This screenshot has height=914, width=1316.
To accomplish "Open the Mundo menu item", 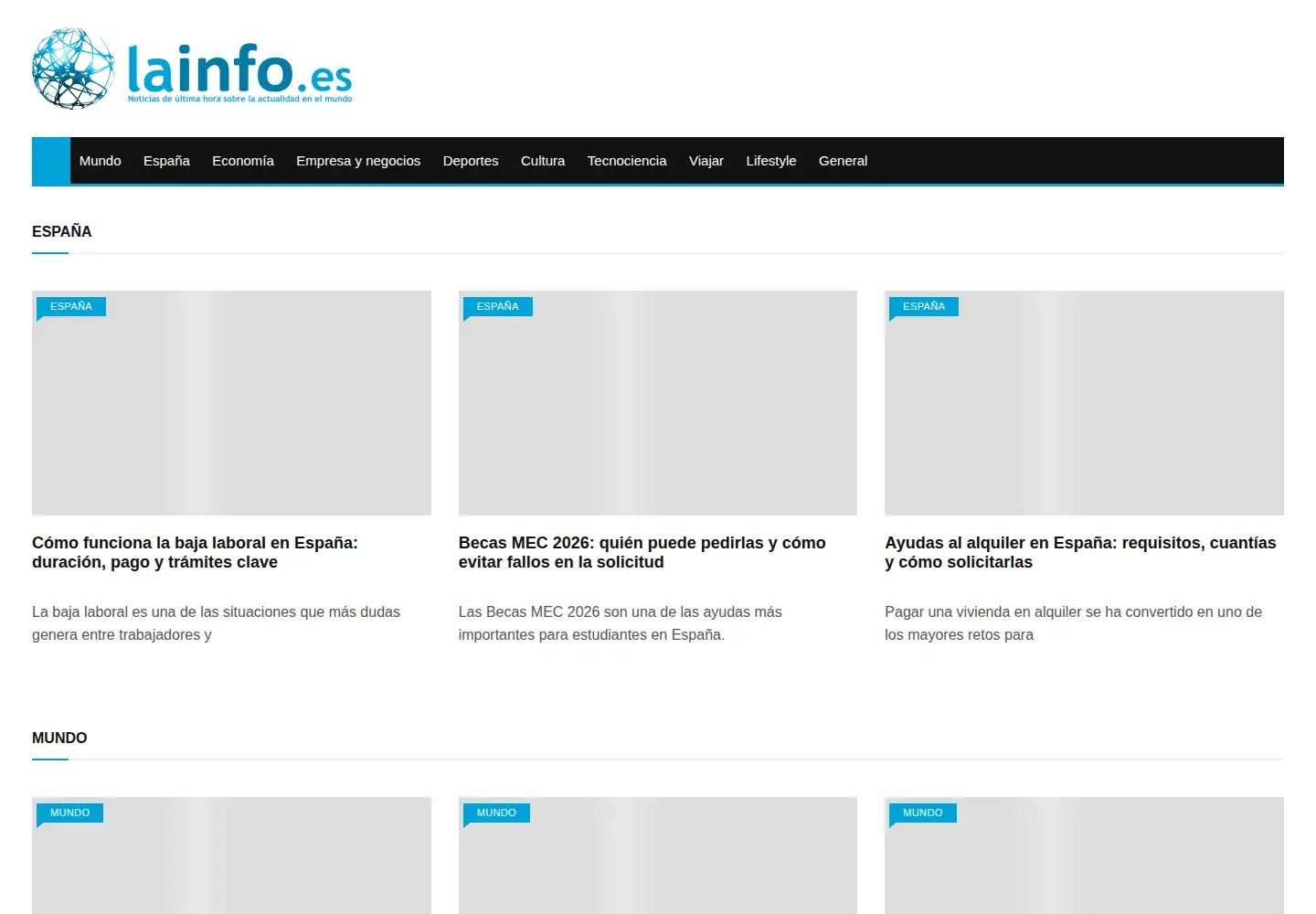I will (x=101, y=161).
